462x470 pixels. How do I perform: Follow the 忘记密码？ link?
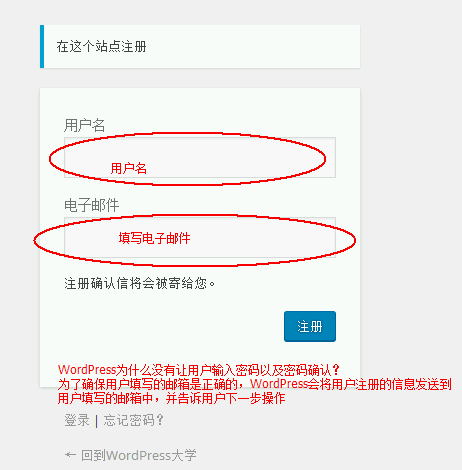click(x=133, y=420)
